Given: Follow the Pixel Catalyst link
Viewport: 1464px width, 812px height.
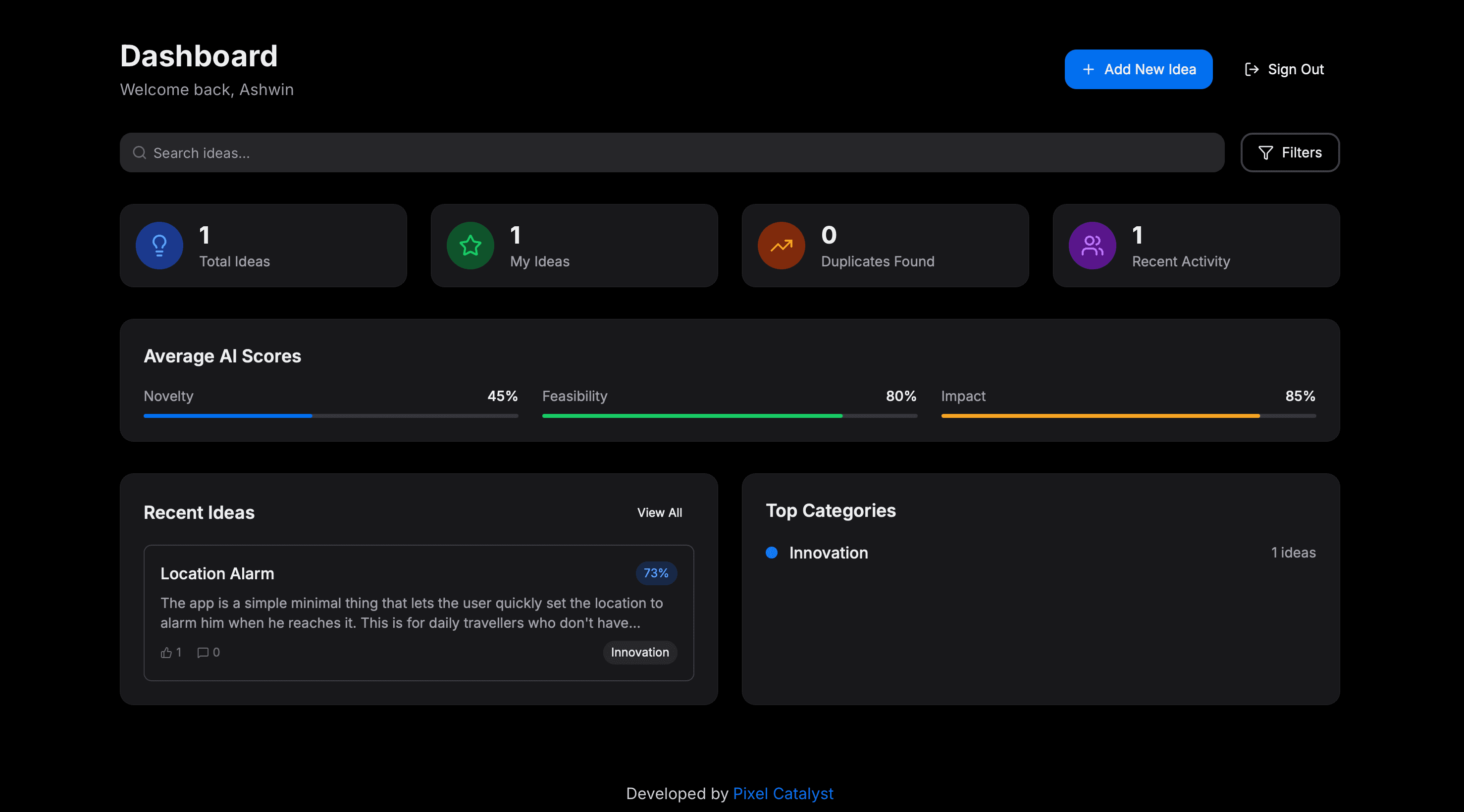Looking at the screenshot, I should (x=783, y=793).
